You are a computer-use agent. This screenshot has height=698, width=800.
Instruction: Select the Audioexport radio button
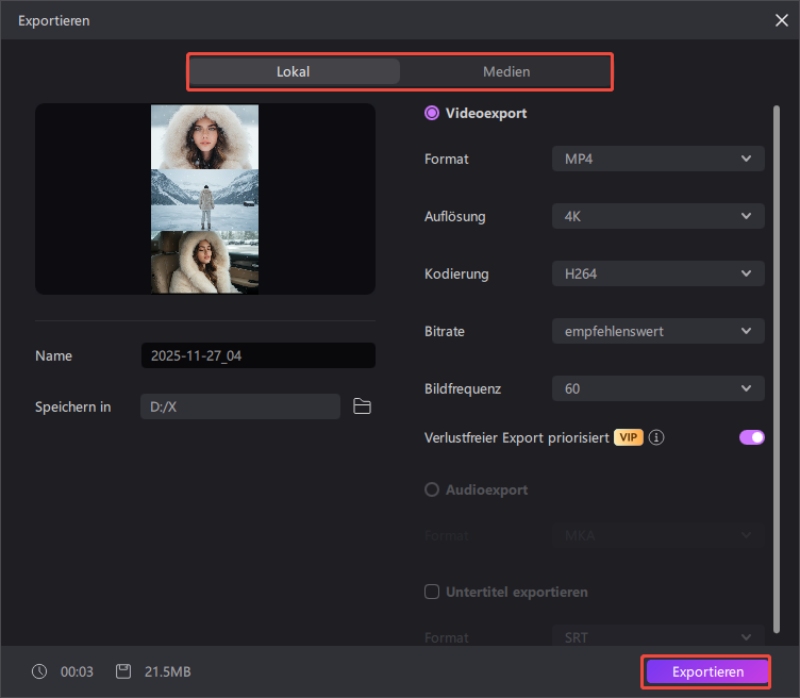coord(432,490)
